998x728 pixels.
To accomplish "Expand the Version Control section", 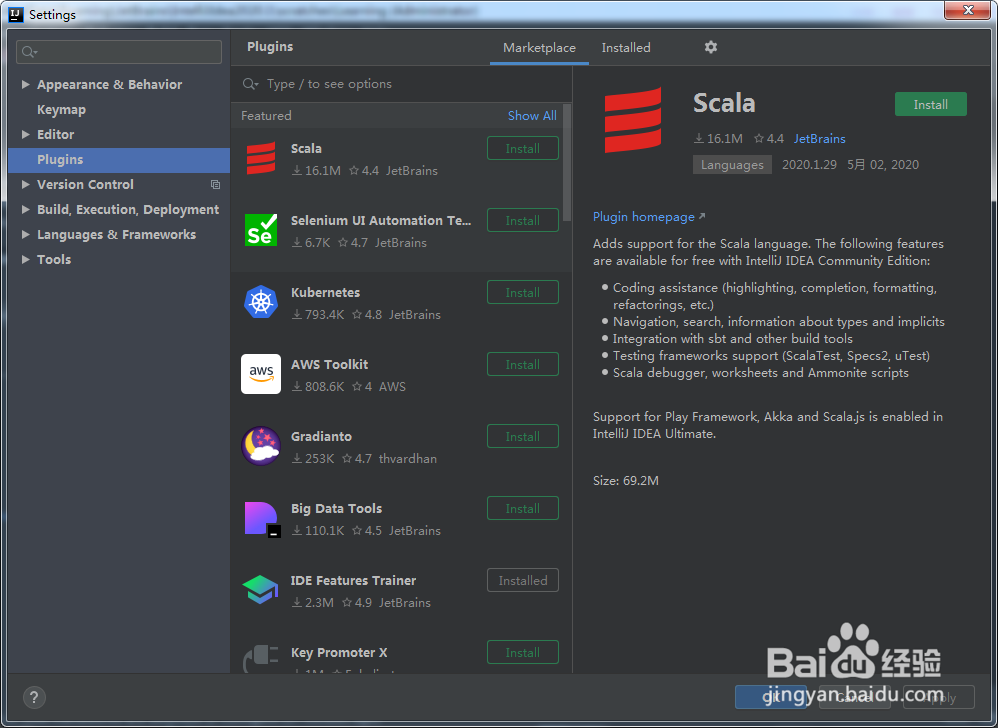I will (x=25, y=185).
